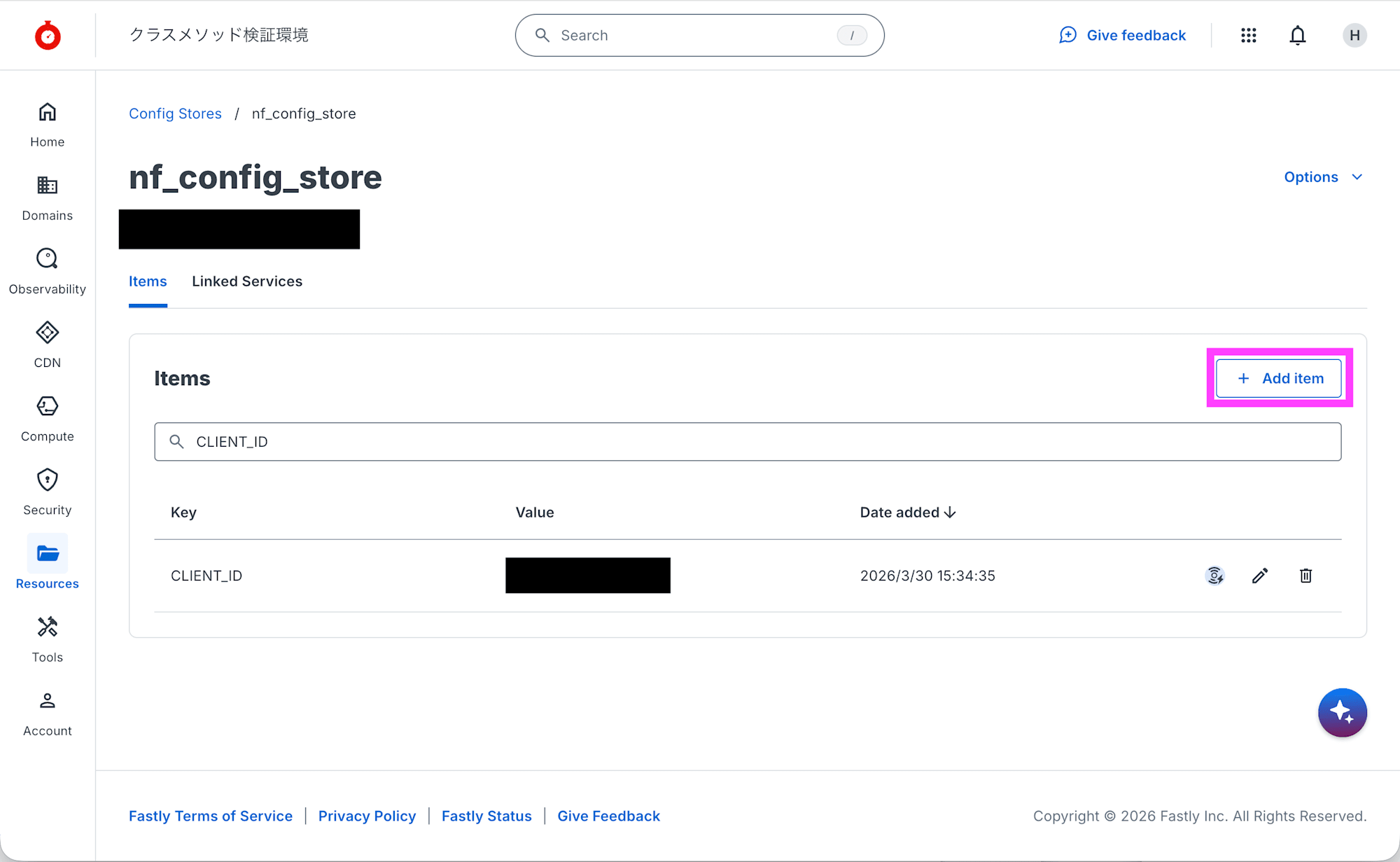1400x862 pixels.
Task: Navigate to Security section
Action: click(x=47, y=492)
